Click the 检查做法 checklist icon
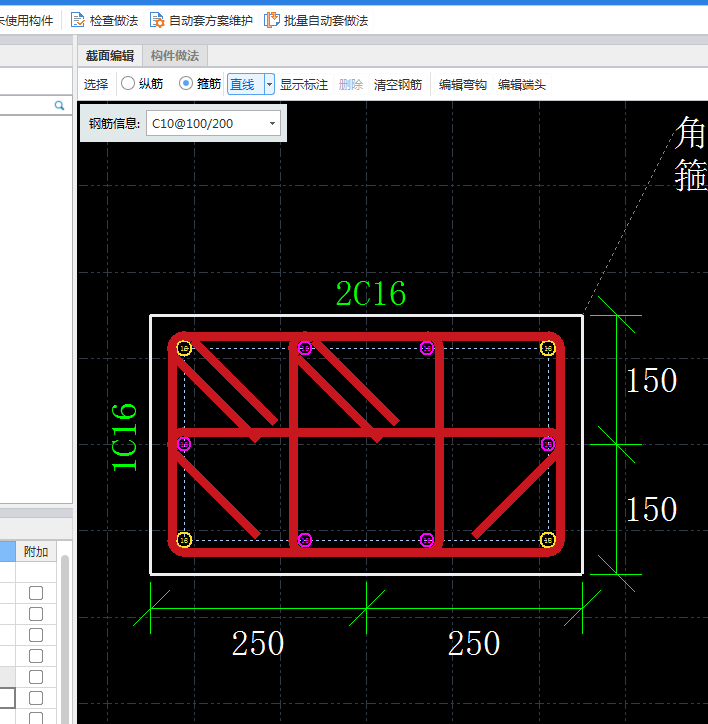 (x=78, y=20)
